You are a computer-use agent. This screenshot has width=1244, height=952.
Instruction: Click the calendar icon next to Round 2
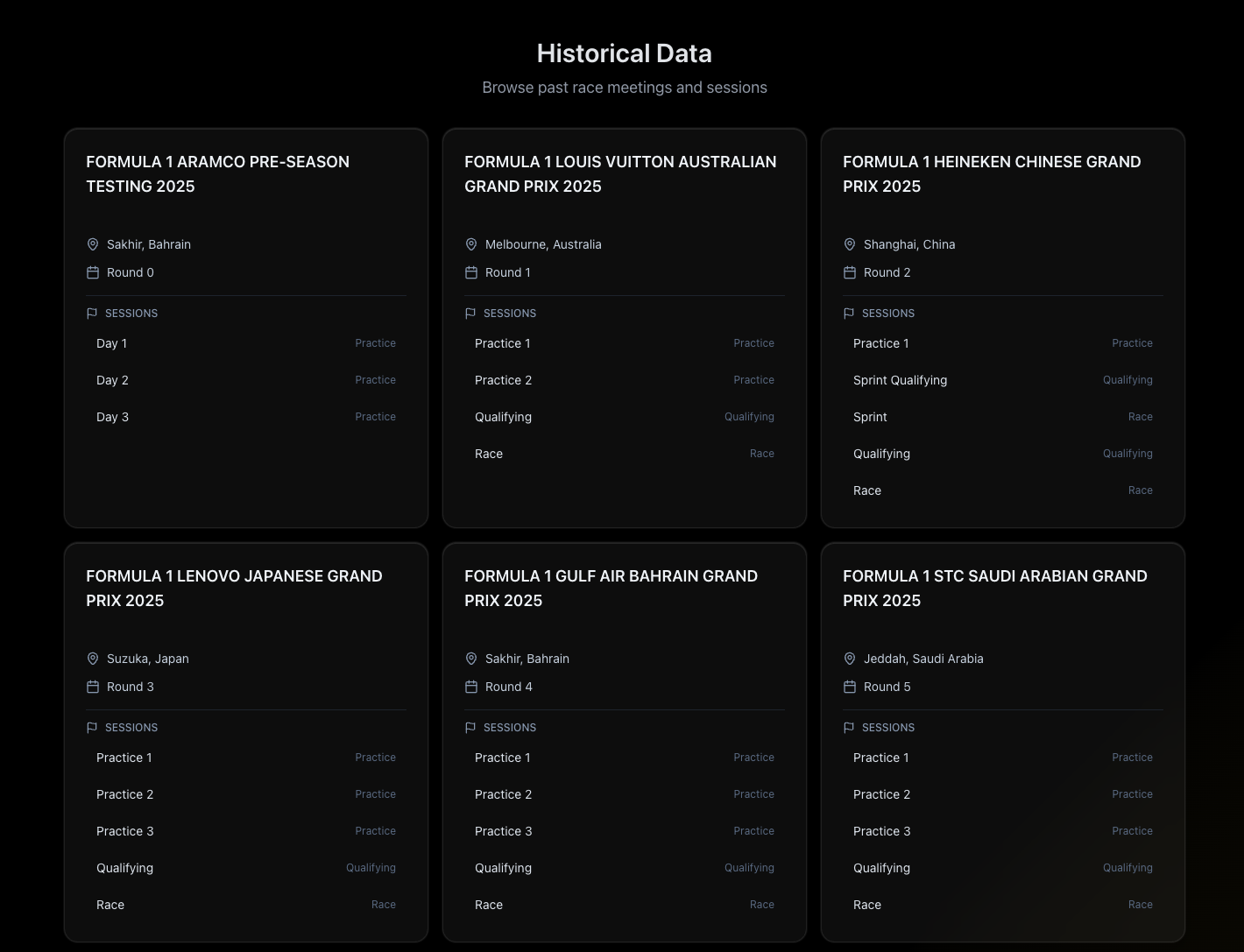(x=850, y=272)
